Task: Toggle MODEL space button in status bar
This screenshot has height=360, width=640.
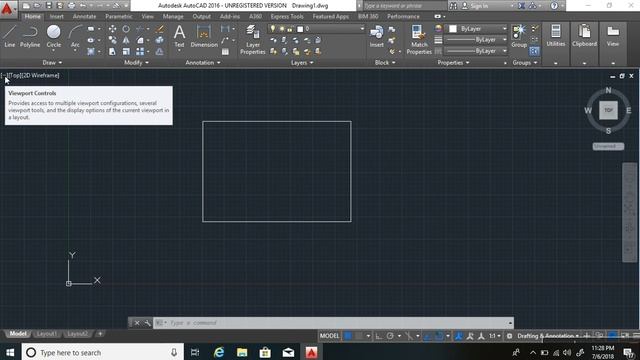Action: pos(329,336)
